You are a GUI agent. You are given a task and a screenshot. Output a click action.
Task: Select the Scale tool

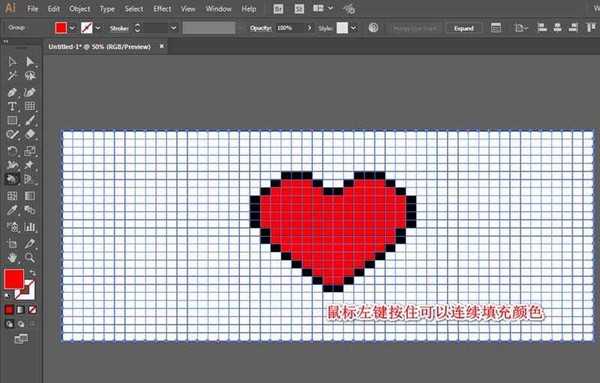point(30,151)
